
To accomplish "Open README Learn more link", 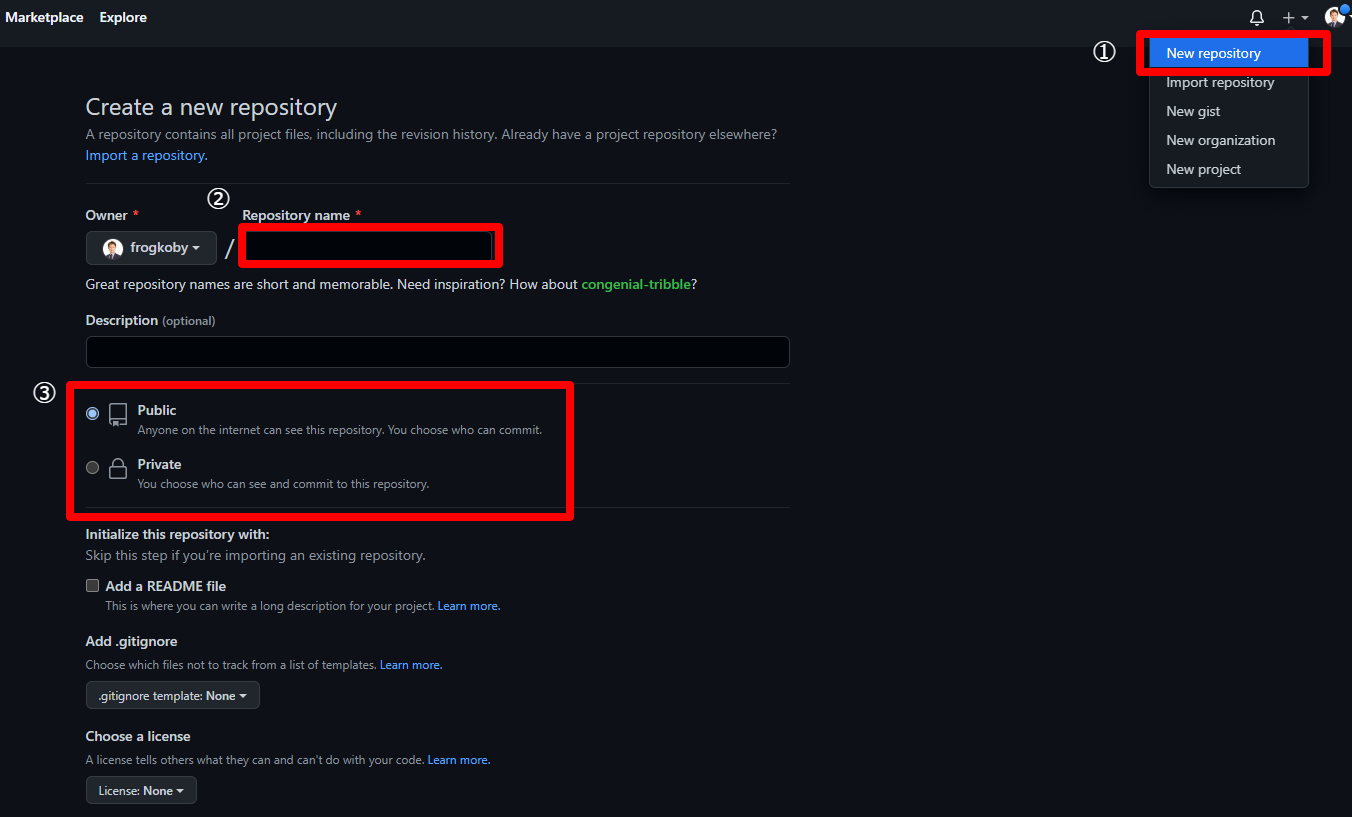I will click(x=468, y=606).
